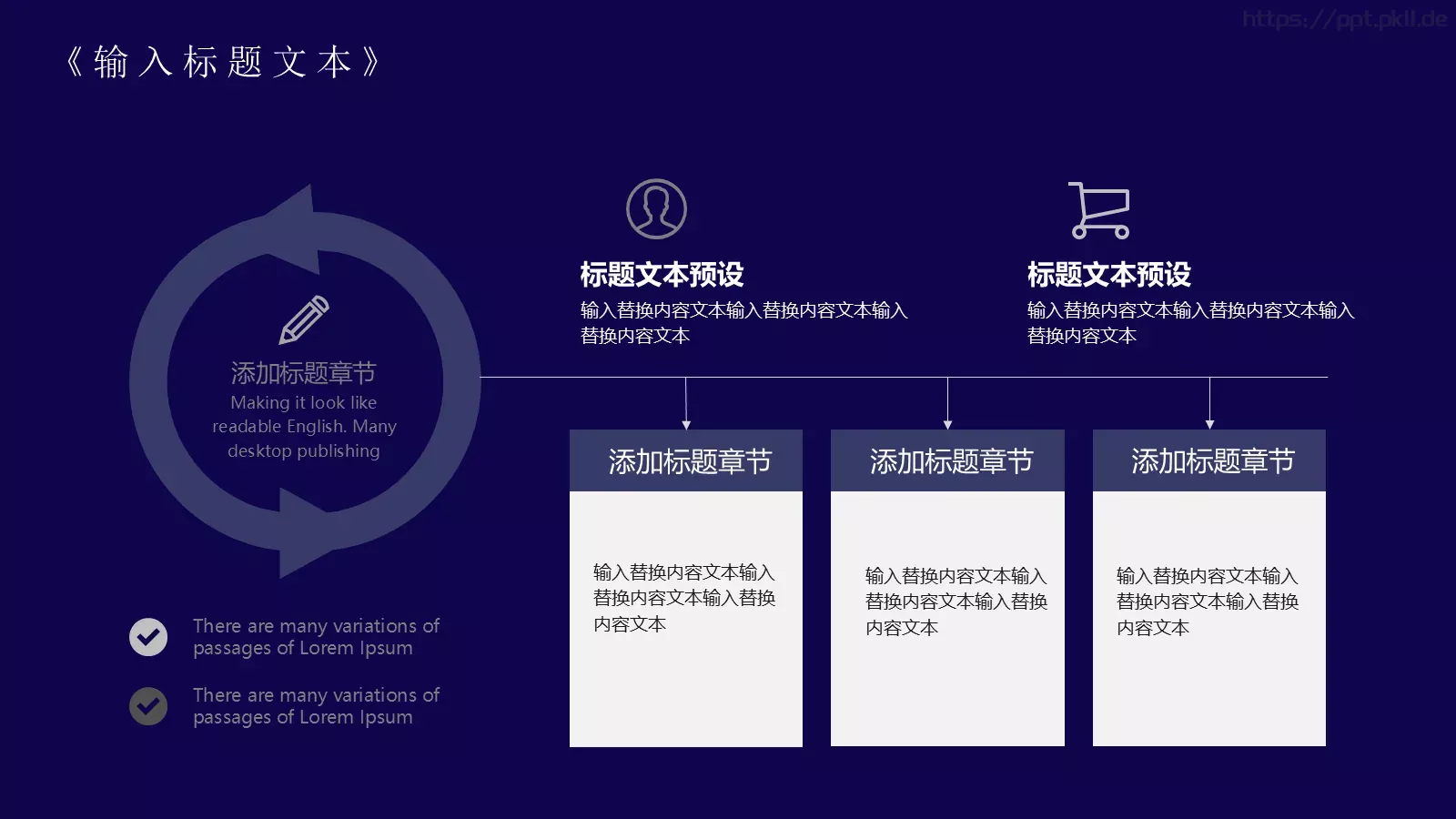The width and height of the screenshot is (1456, 819).
Task: Select body text in the middle card
Action: [955, 602]
